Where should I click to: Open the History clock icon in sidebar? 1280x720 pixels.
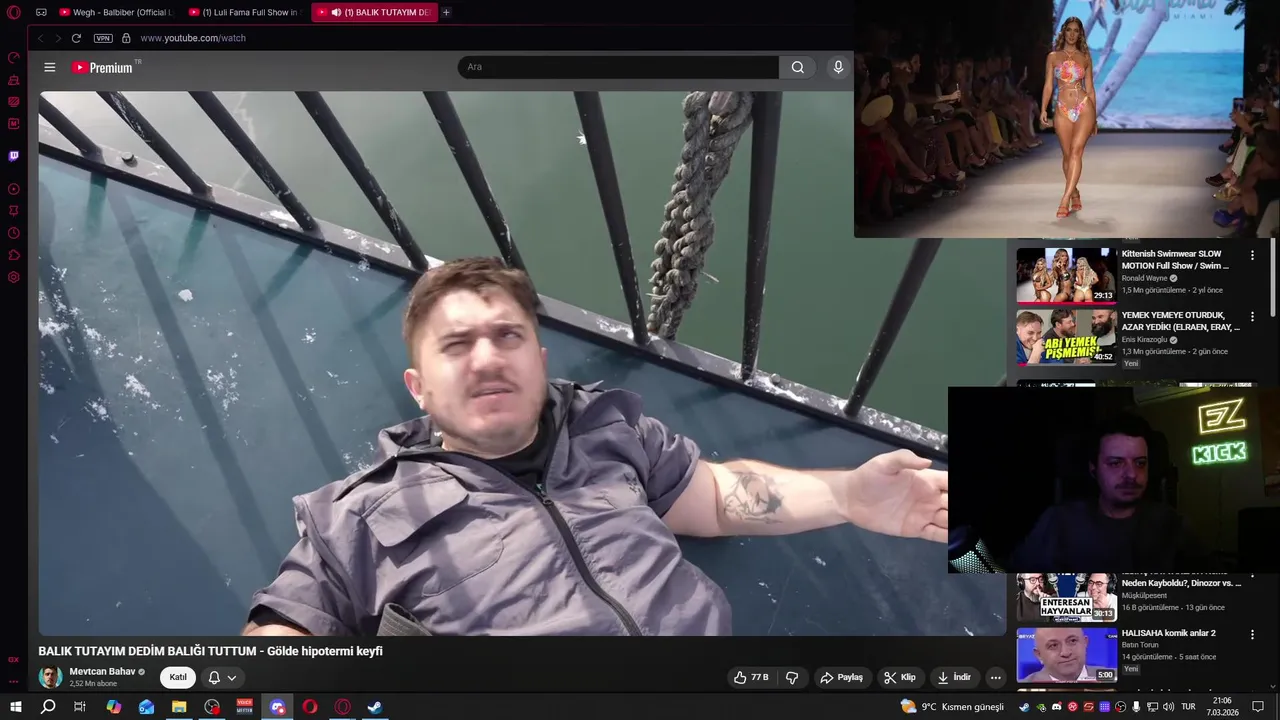point(14,233)
